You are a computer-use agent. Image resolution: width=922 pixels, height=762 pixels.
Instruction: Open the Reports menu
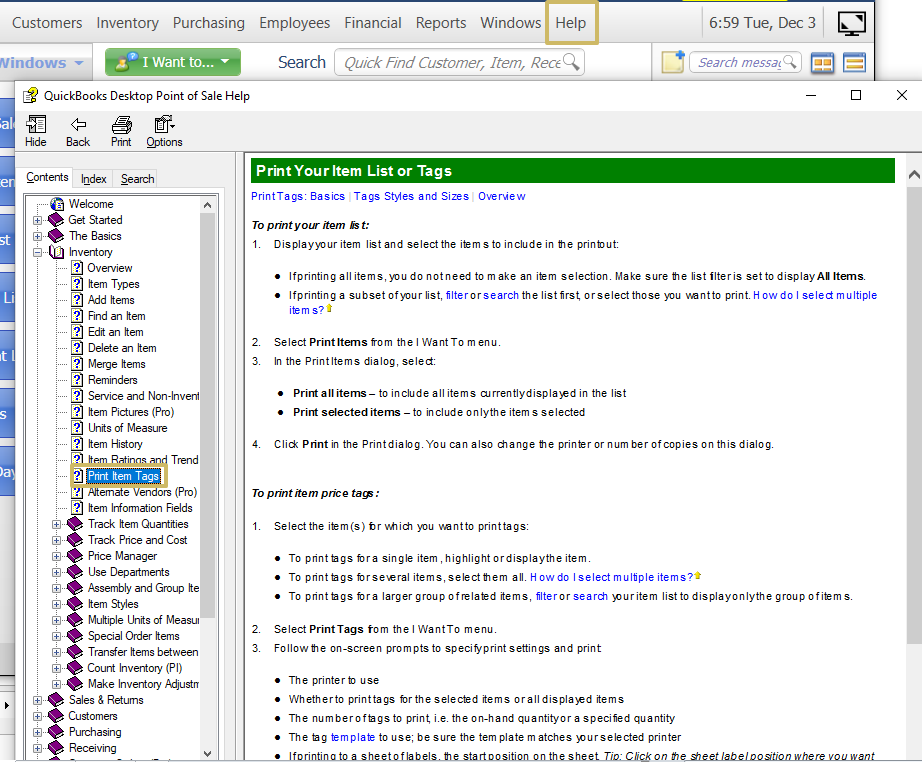point(440,22)
